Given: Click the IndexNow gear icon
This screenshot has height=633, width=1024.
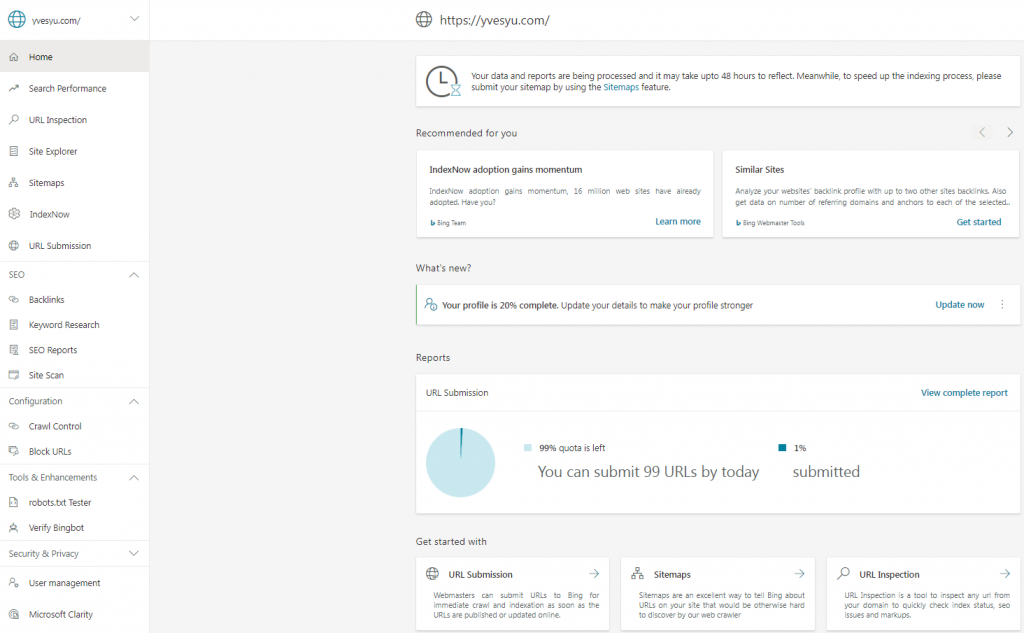Looking at the screenshot, I should [x=14, y=214].
